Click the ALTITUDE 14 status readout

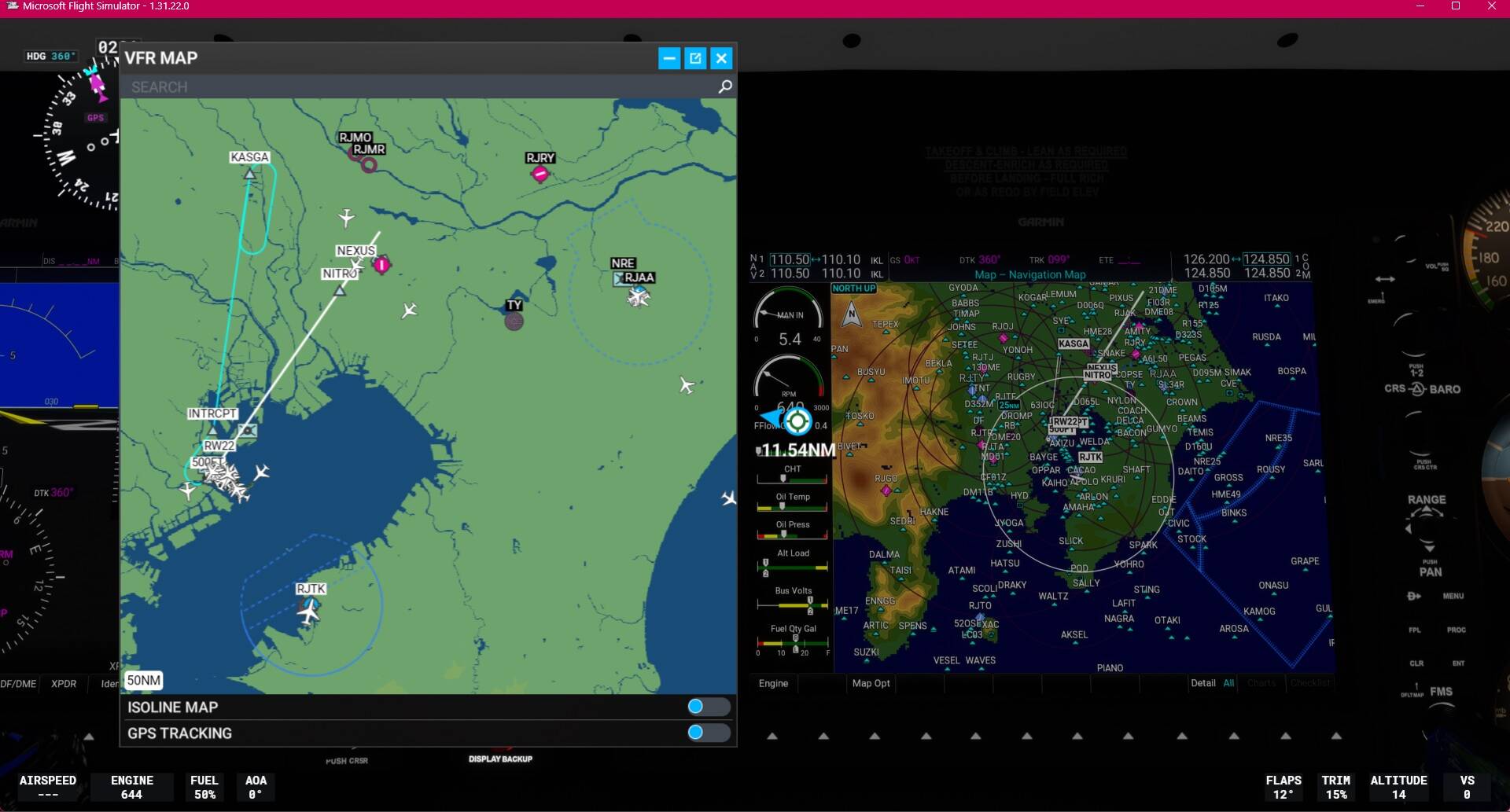[x=1398, y=787]
